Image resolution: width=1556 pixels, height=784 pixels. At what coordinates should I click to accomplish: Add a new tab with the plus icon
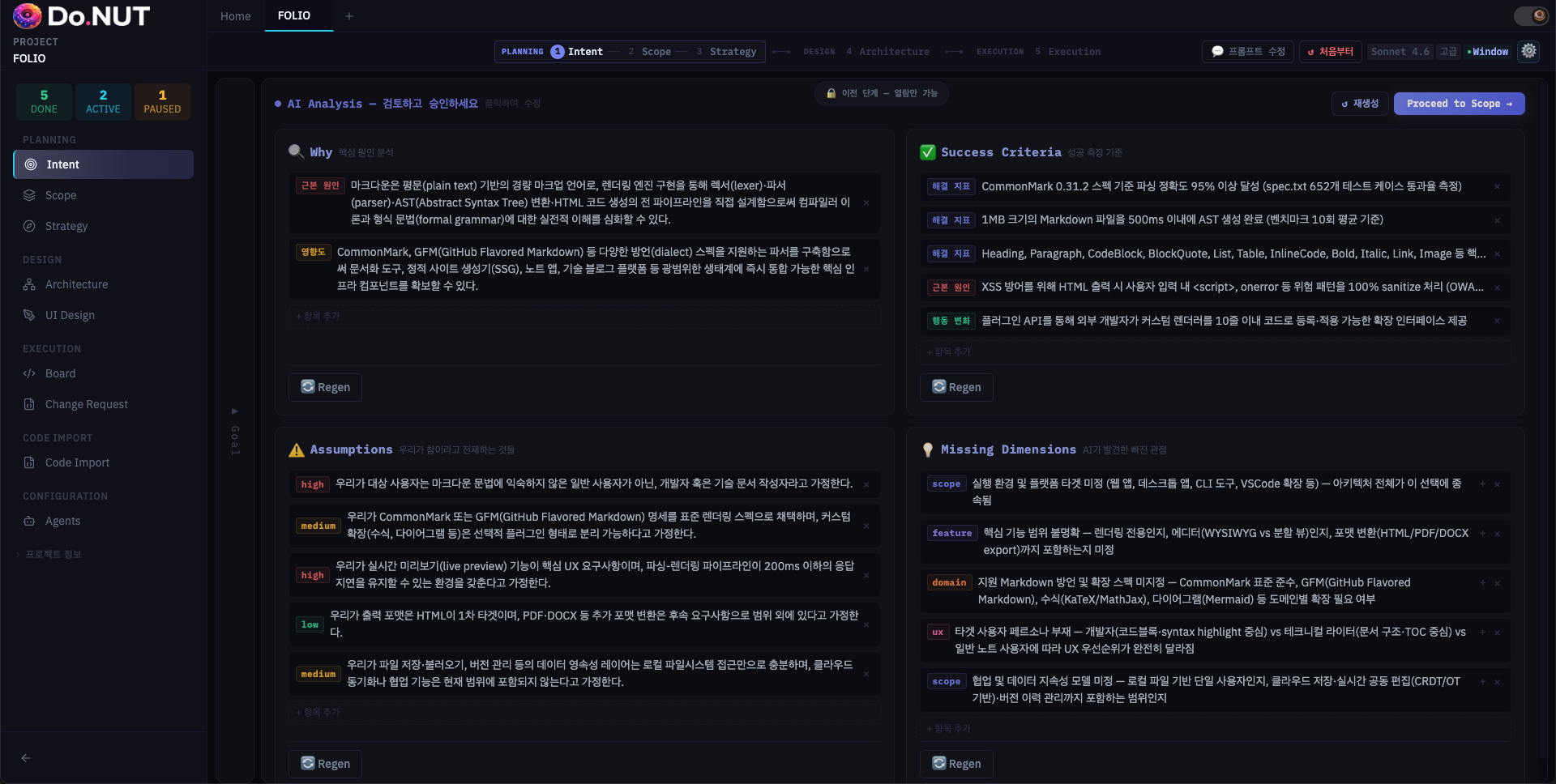349,16
